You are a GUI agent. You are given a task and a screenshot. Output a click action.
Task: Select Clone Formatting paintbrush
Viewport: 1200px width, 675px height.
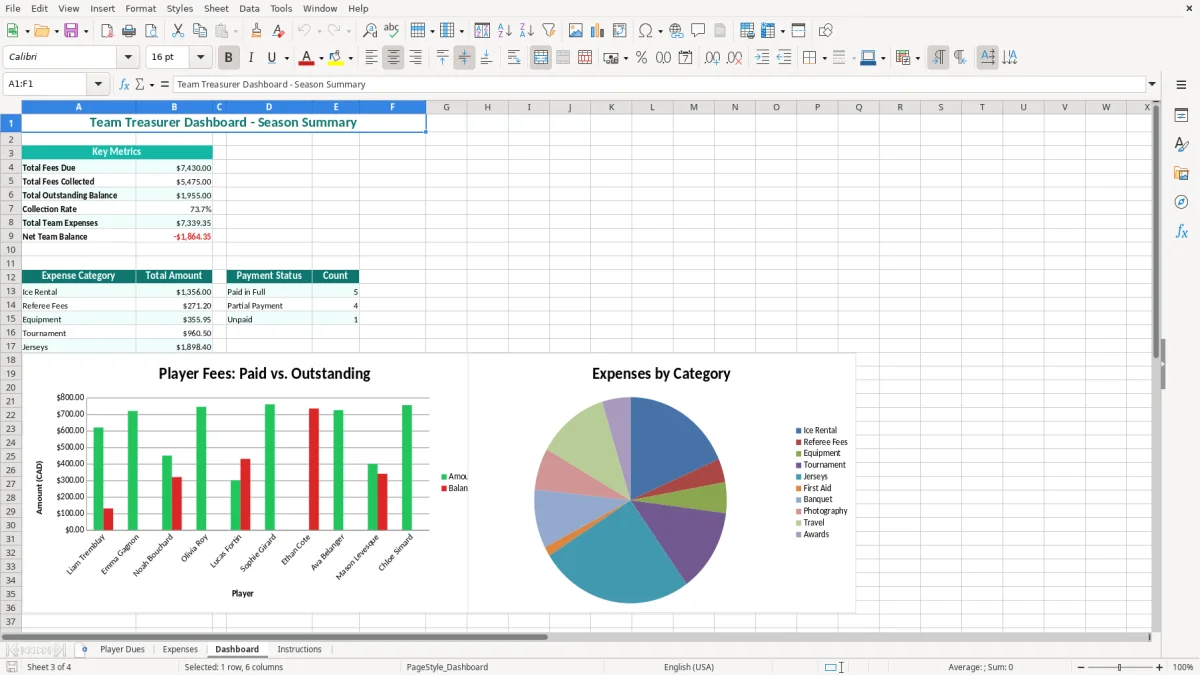[x=256, y=31]
